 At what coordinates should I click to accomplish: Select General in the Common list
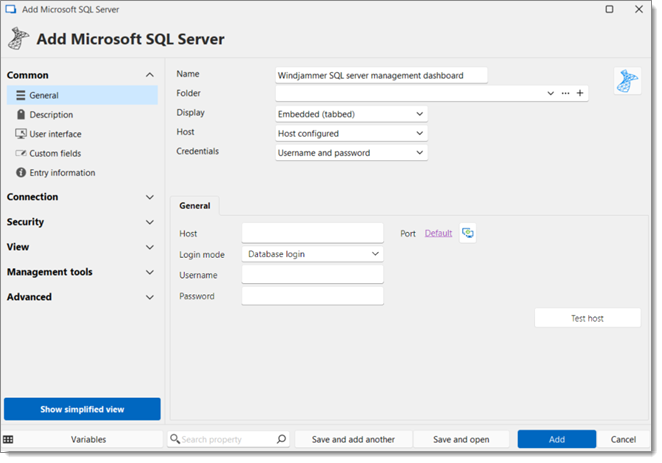(82, 95)
